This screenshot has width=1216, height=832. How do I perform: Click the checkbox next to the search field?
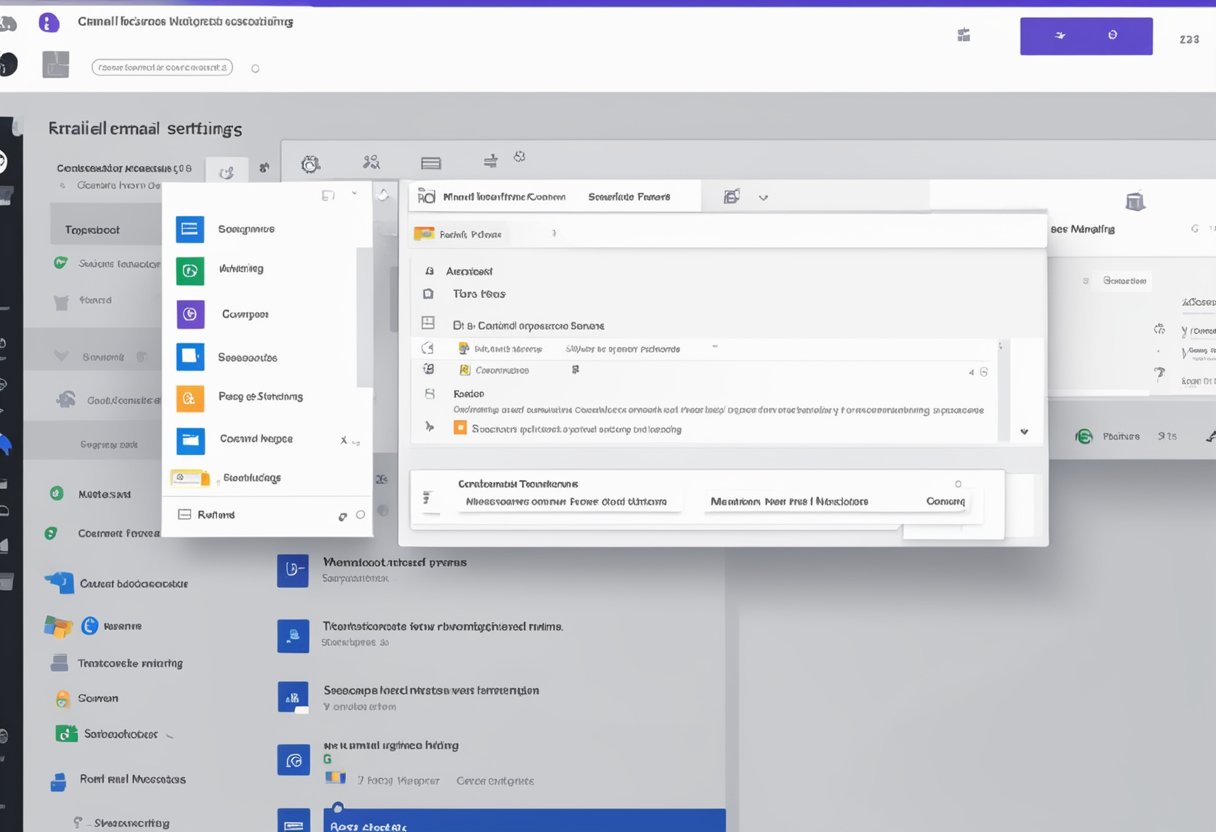255,68
